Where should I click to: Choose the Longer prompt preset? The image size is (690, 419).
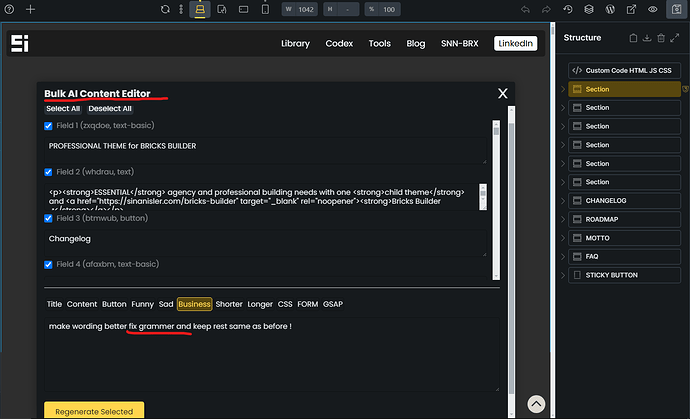(260, 304)
